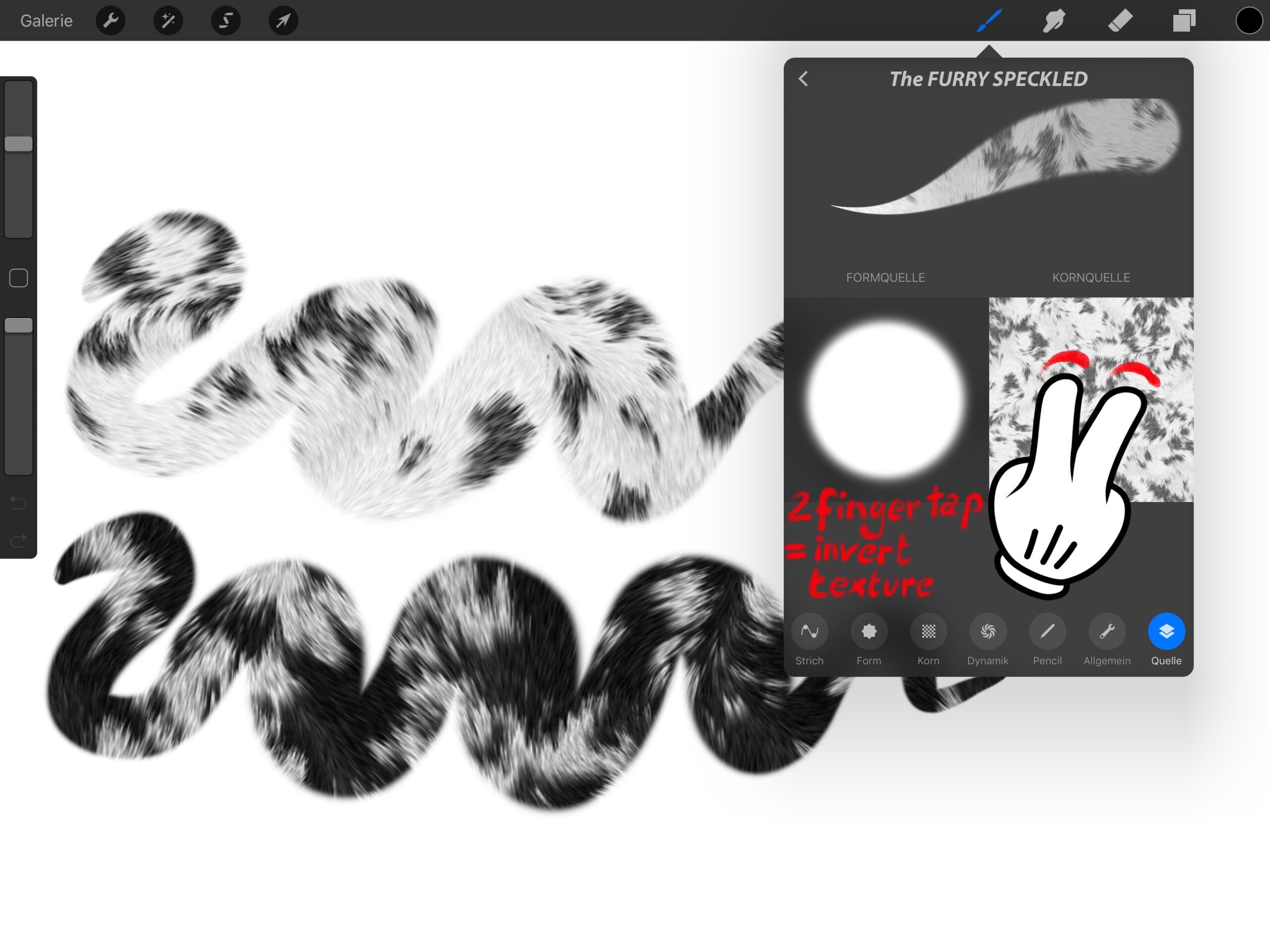Open the Adjustments magic wand menu
The height and width of the screenshot is (952, 1270).
168,21
